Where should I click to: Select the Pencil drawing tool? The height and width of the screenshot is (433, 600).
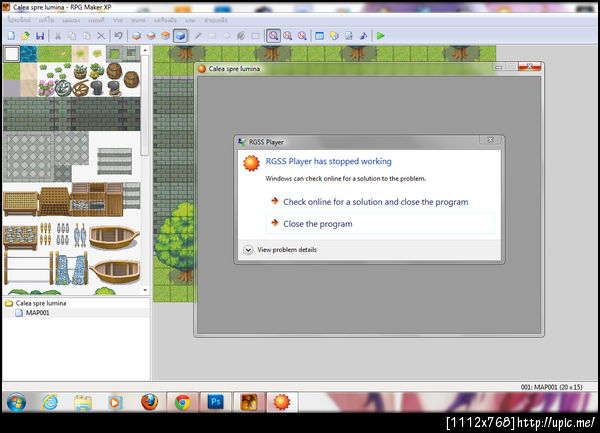[198, 36]
